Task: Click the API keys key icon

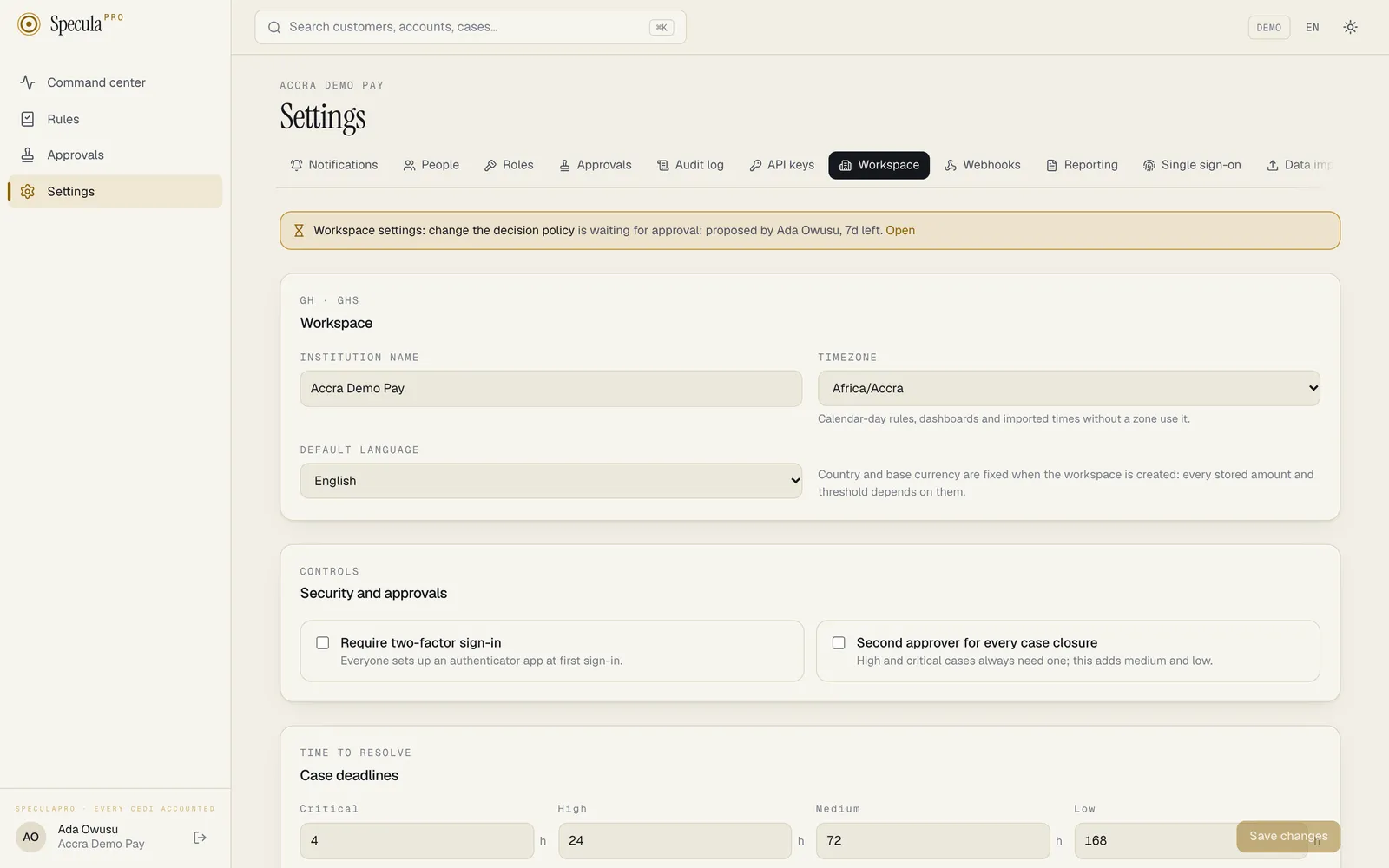Action: pos(755,165)
